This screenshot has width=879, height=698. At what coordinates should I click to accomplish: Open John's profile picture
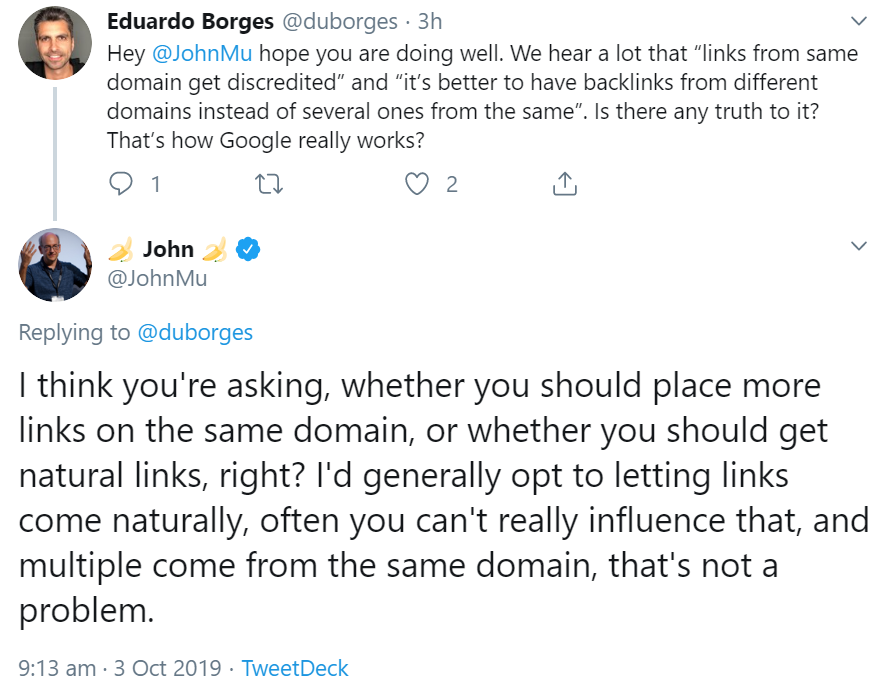tap(55, 265)
